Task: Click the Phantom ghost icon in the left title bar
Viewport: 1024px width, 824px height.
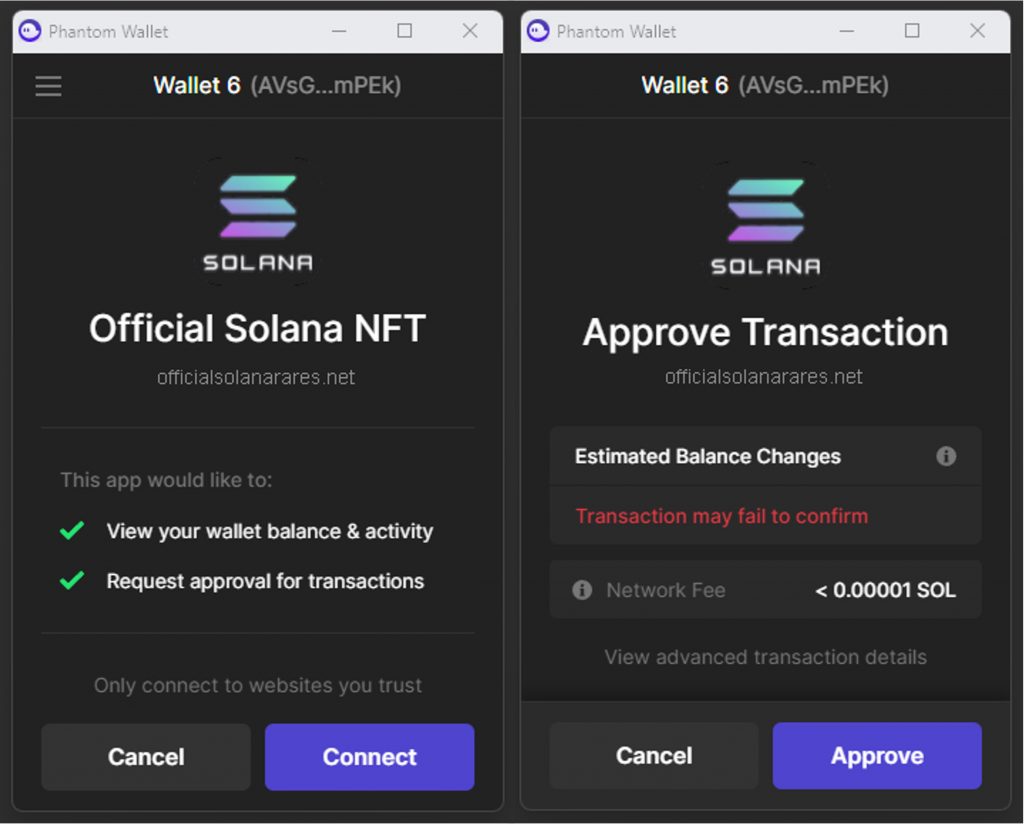Action: click(x=30, y=31)
